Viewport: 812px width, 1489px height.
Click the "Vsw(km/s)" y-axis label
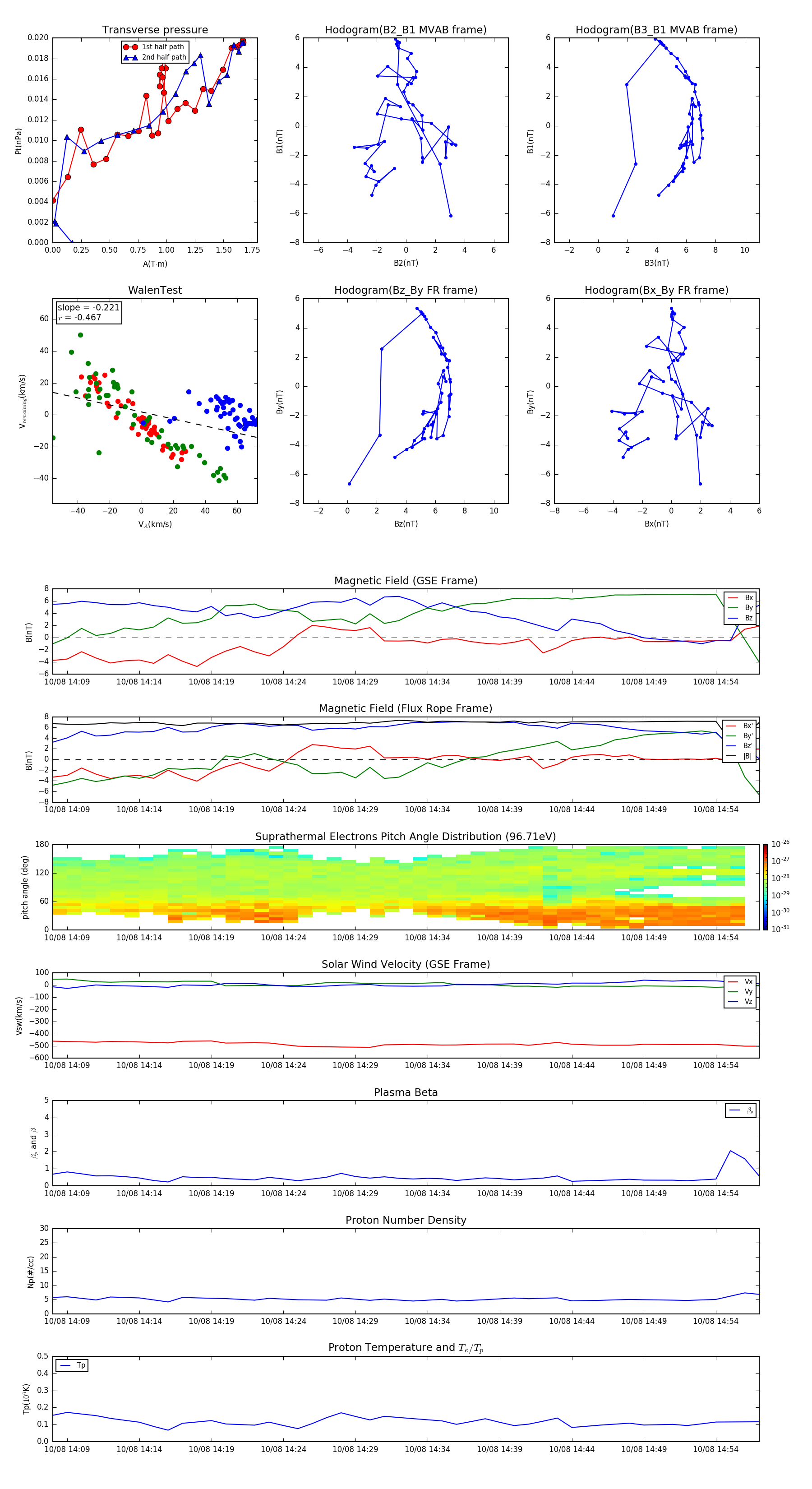click(18, 1016)
